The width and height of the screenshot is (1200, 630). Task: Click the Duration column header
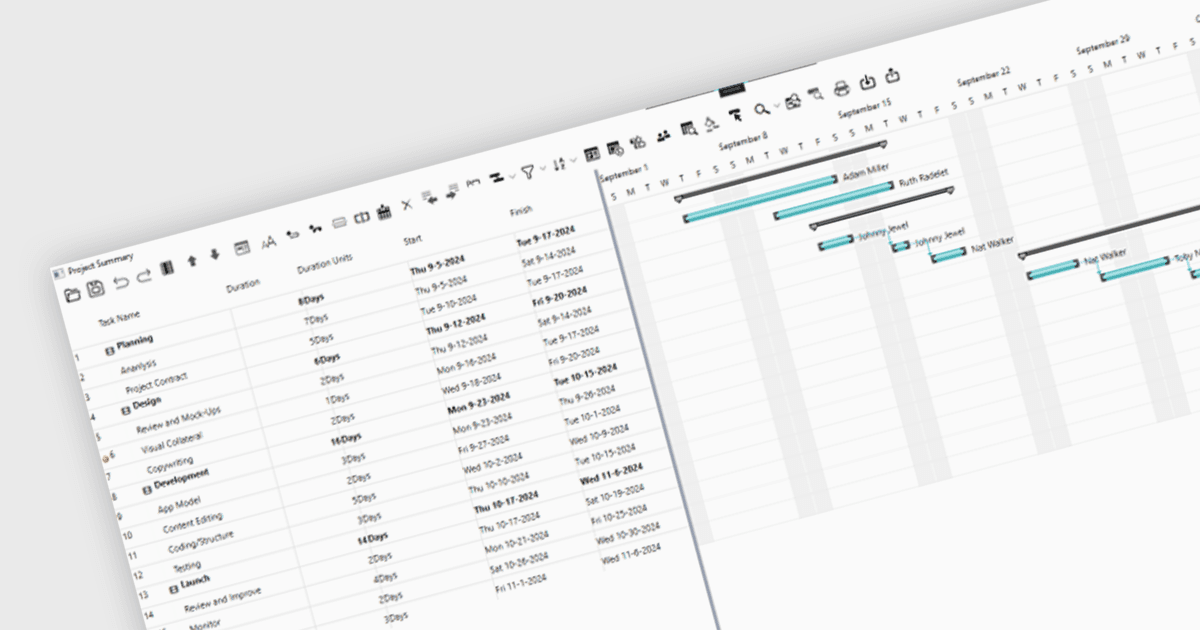coord(243,285)
